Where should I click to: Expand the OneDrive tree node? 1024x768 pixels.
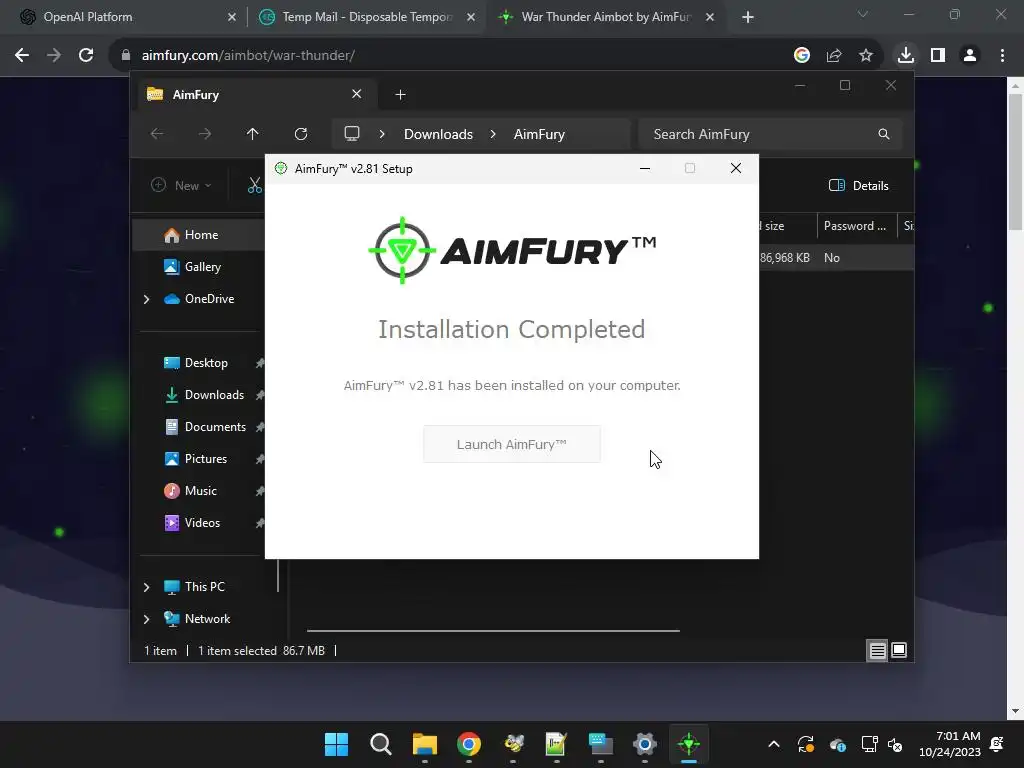coord(146,299)
